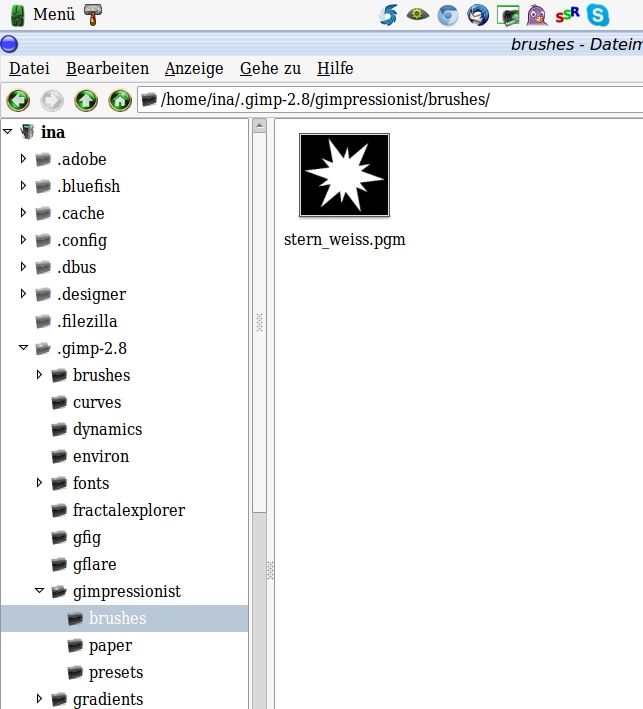The height and width of the screenshot is (709, 643).
Task: Click the green eye icon in the panel
Action: [417, 14]
